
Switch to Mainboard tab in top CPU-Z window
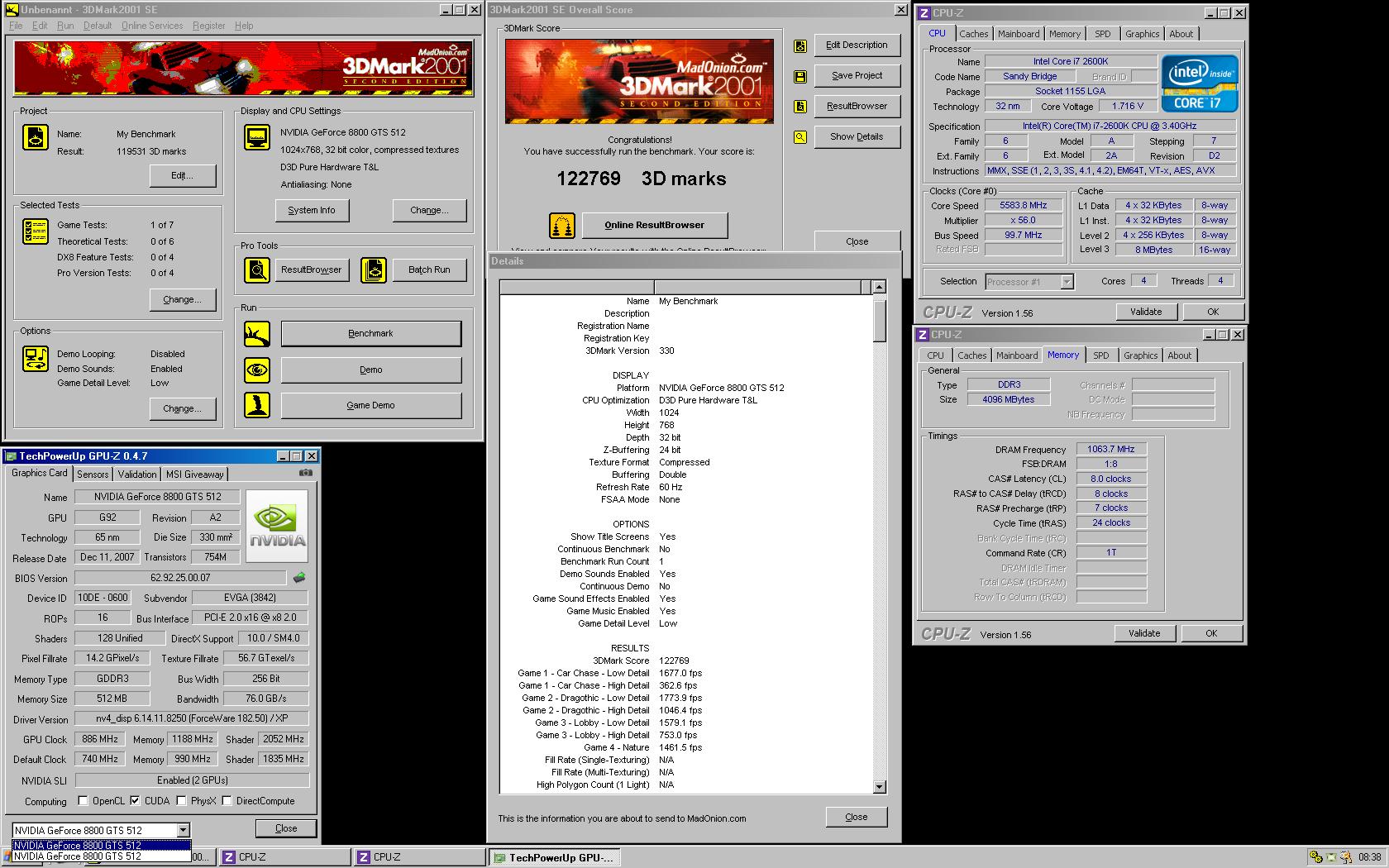[x=1019, y=34]
